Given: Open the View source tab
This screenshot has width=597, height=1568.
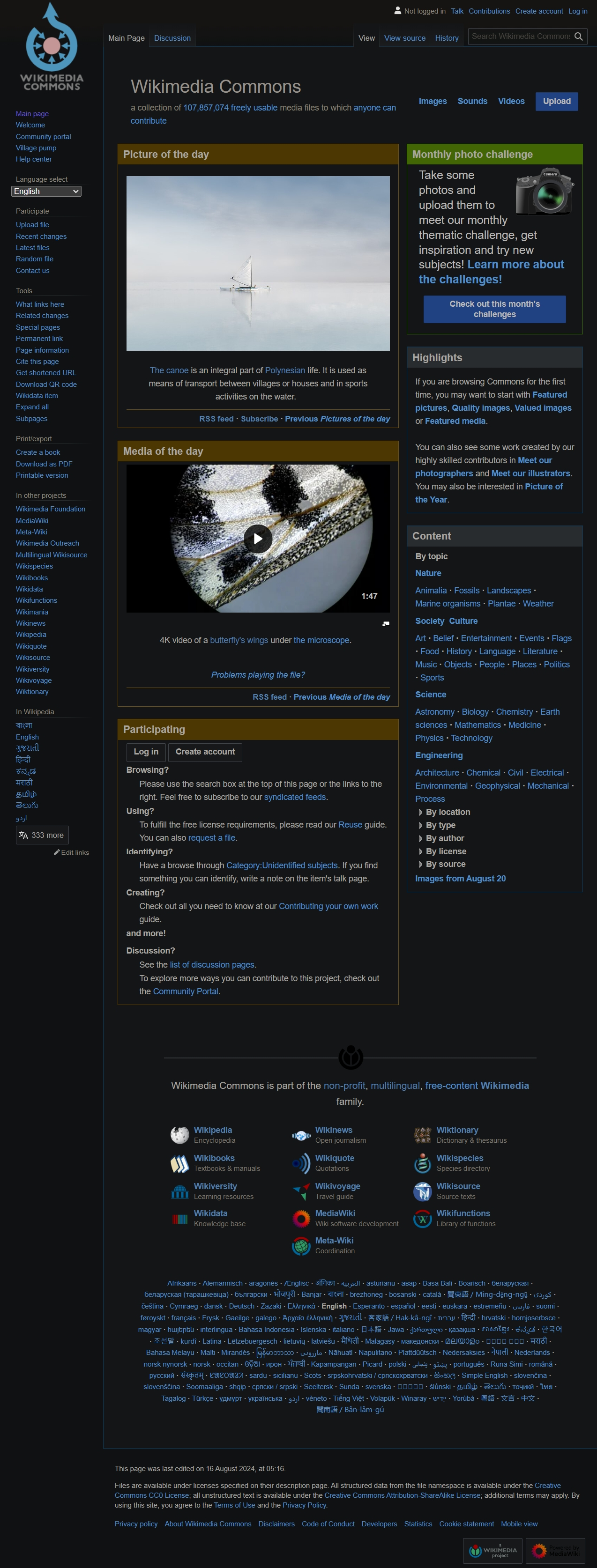Looking at the screenshot, I should (x=404, y=38).
